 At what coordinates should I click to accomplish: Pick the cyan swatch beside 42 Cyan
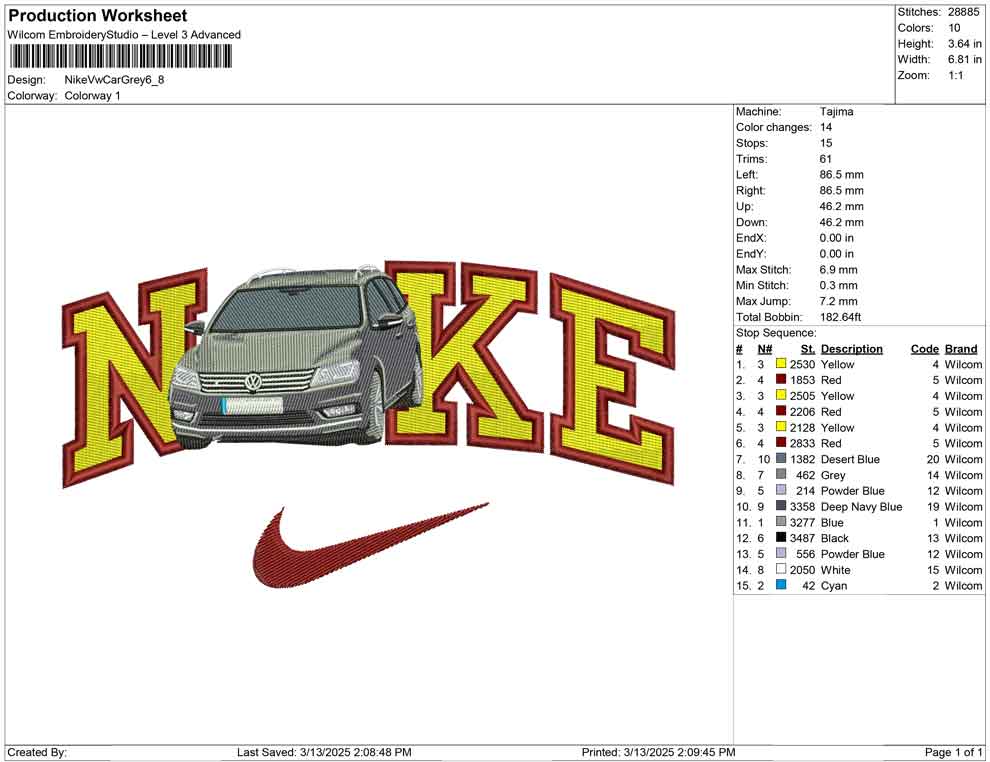[781, 585]
